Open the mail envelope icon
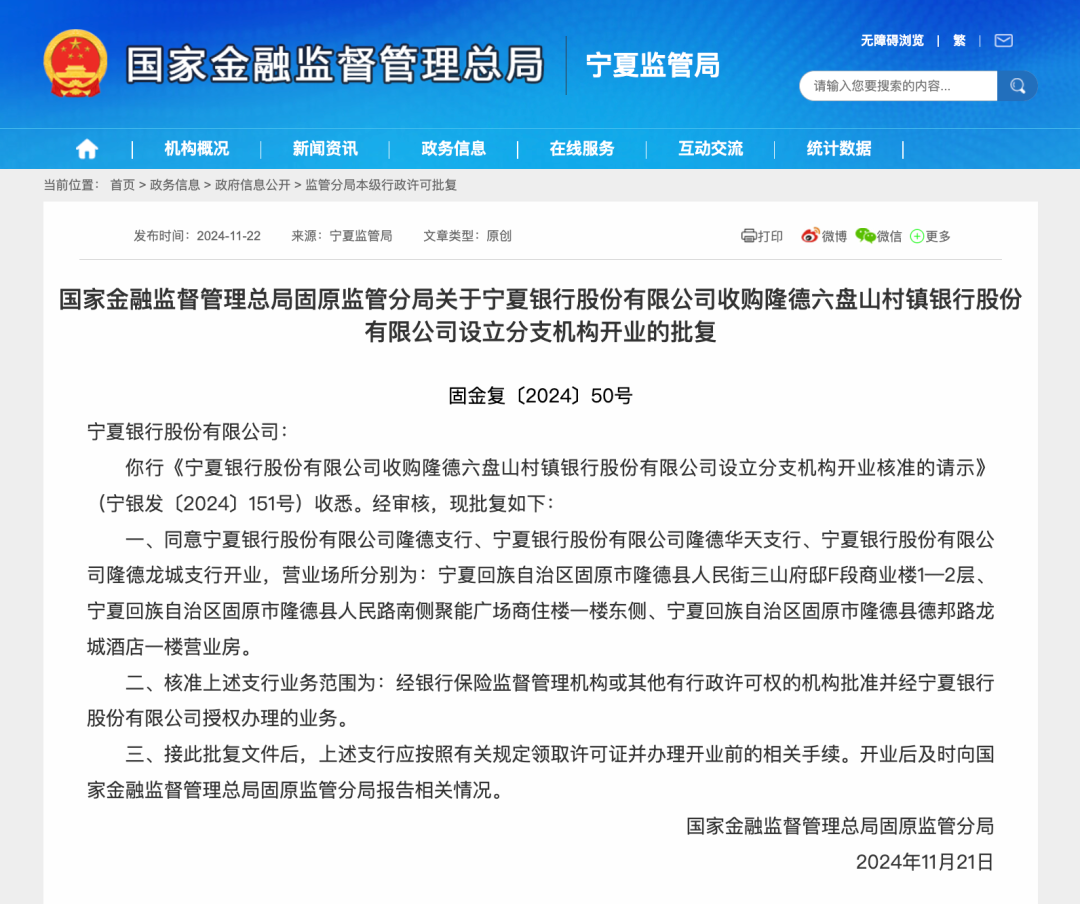This screenshot has height=904, width=1080. [1003, 41]
